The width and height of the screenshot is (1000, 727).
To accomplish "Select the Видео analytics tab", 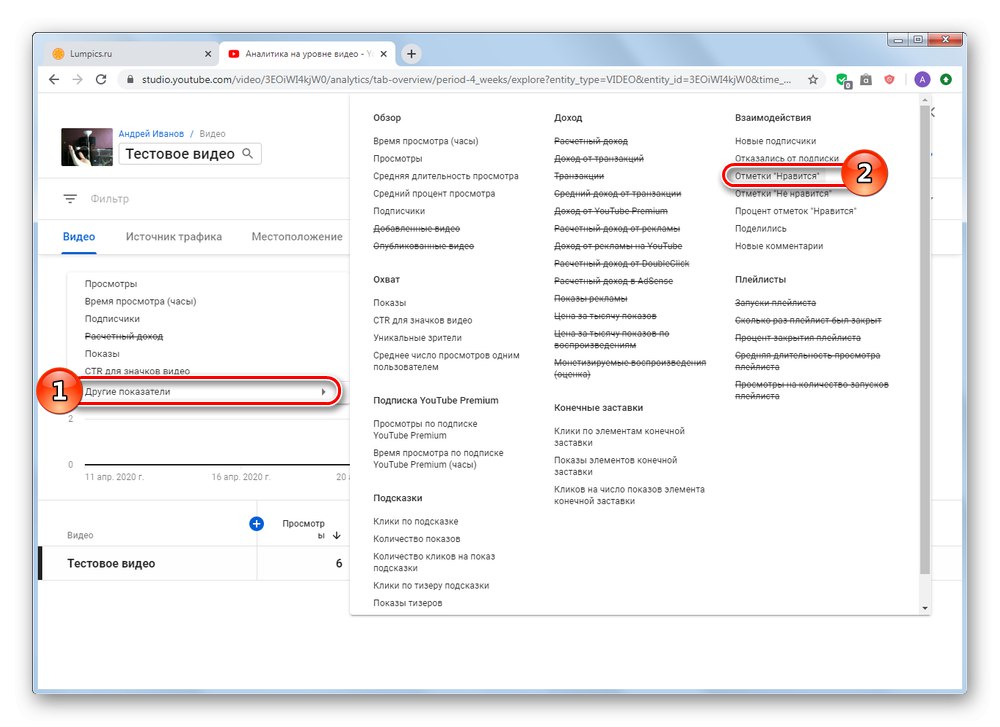I will 79,237.
